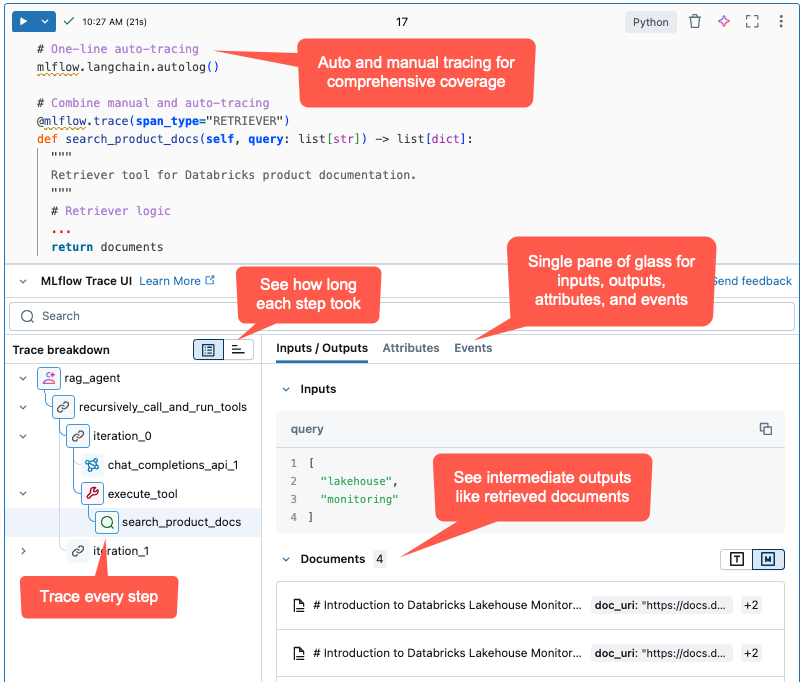The height and width of the screenshot is (682, 806).
Task: Collapse the rag_agent node
Action: click(23, 378)
